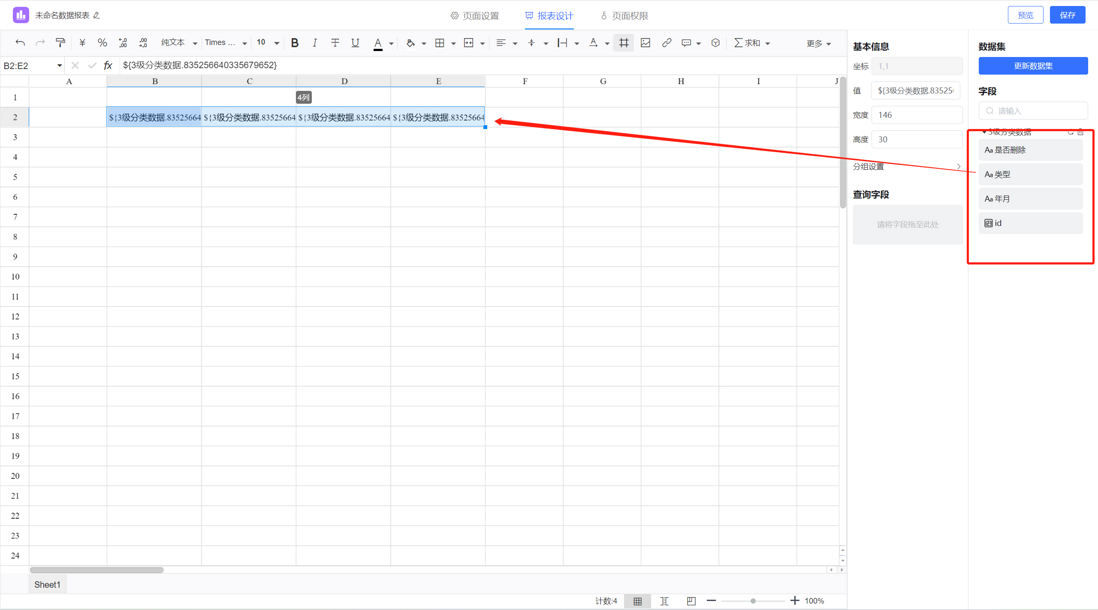This screenshot has height=610, width=1098.
Task: Open the 求和 sum dropdown
Action: click(752, 43)
